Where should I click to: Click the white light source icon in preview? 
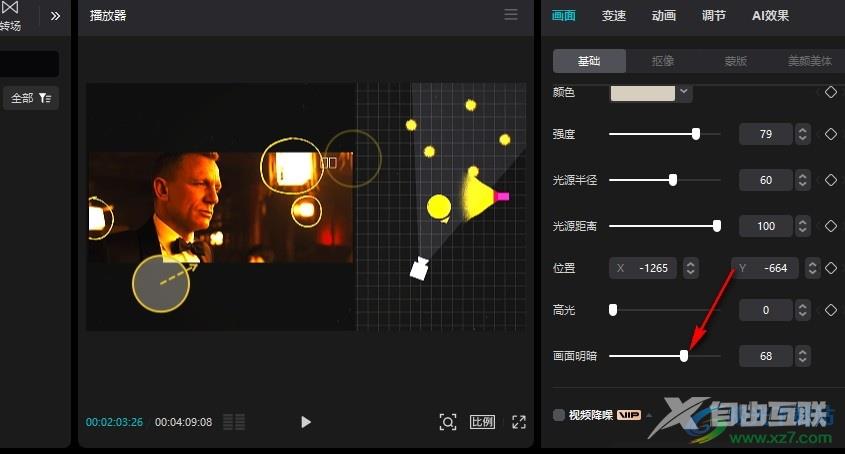tap(419, 269)
